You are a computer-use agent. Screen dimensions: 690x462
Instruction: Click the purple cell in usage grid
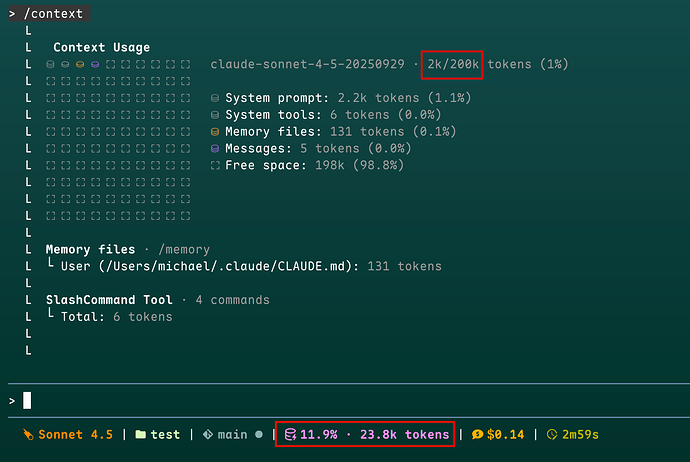coord(95,64)
